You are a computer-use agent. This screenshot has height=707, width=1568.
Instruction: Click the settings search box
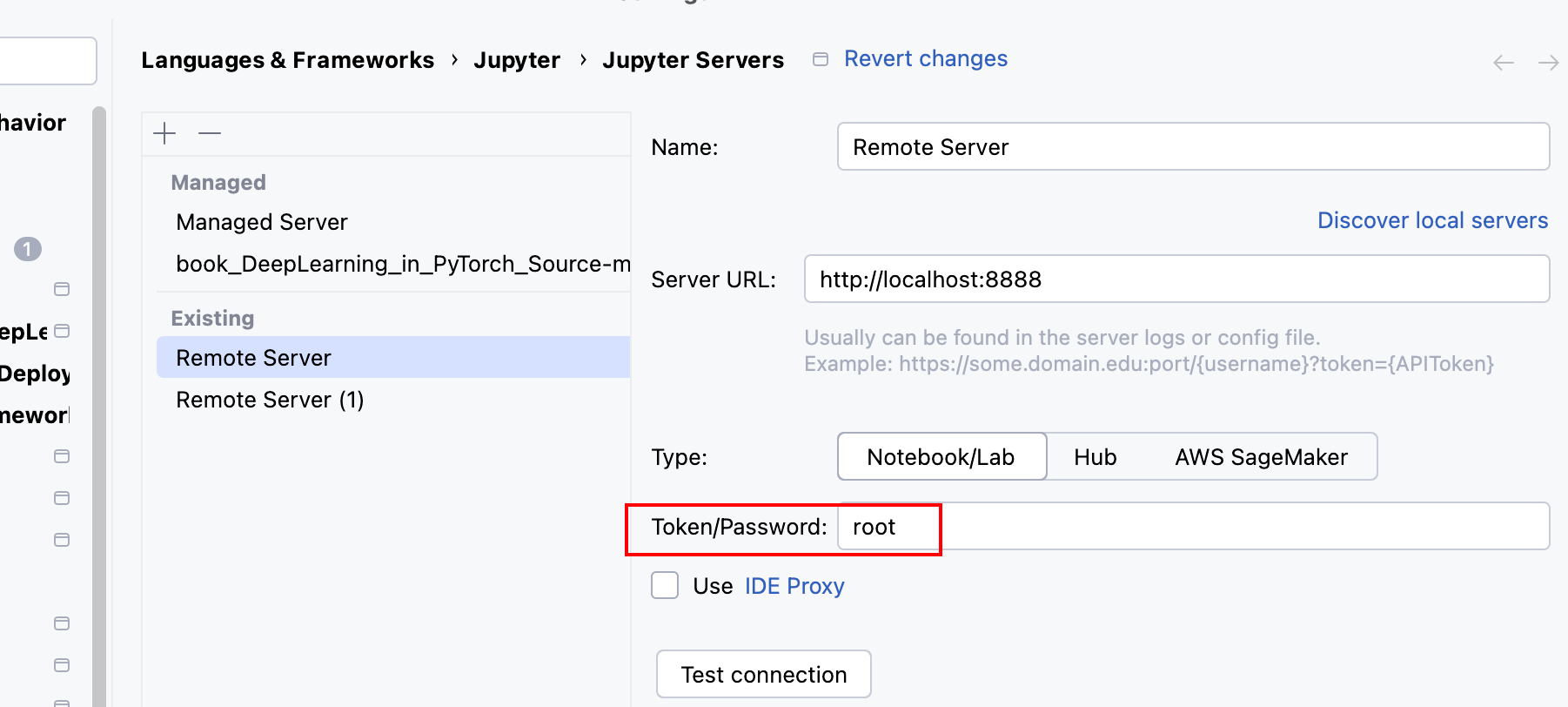tap(47, 61)
